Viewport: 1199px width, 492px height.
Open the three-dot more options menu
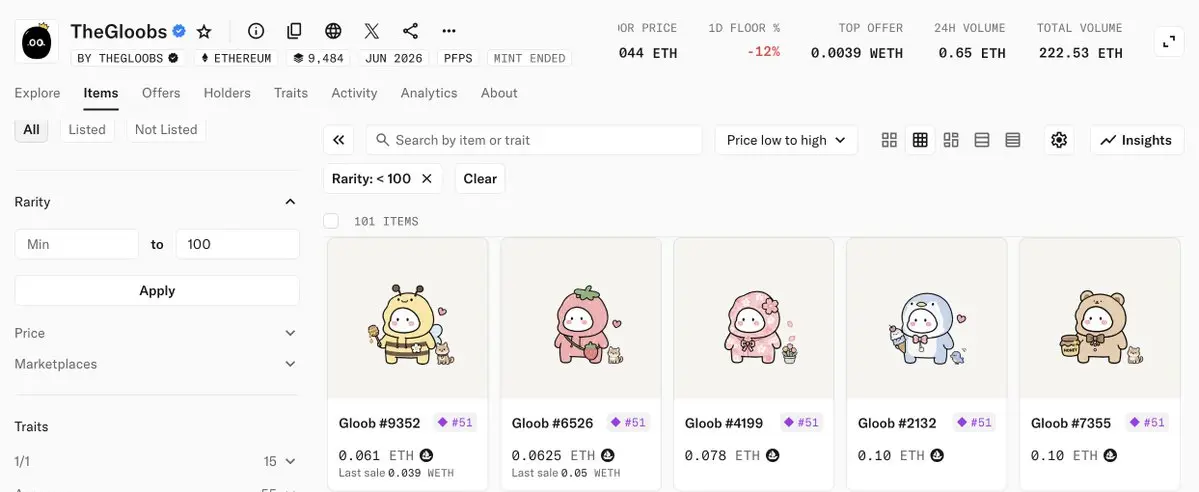point(449,31)
